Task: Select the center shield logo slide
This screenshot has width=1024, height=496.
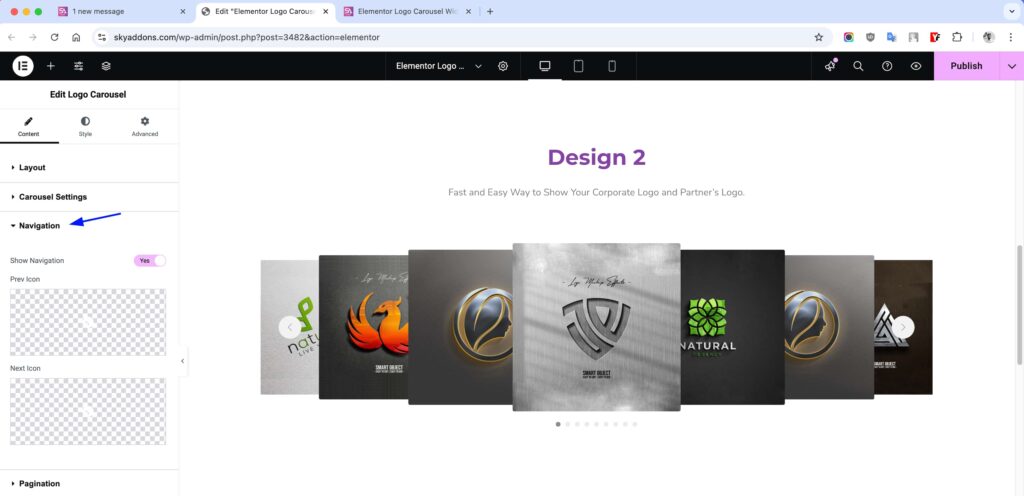Action: (x=596, y=327)
